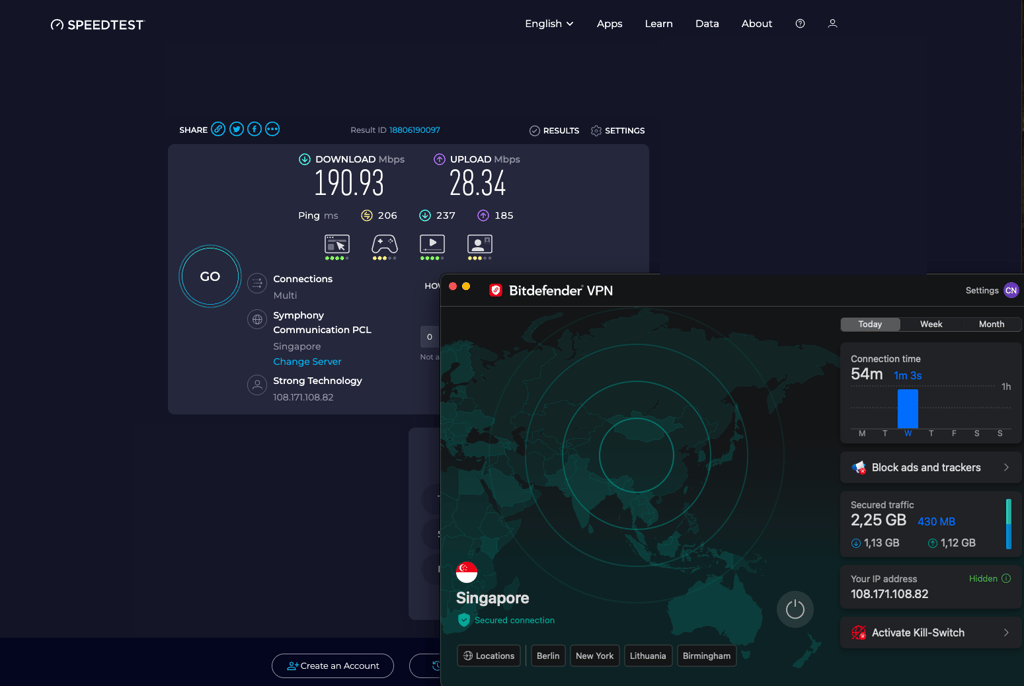
Task: Click the 0 rating box in Speedtest
Action: 430,336
